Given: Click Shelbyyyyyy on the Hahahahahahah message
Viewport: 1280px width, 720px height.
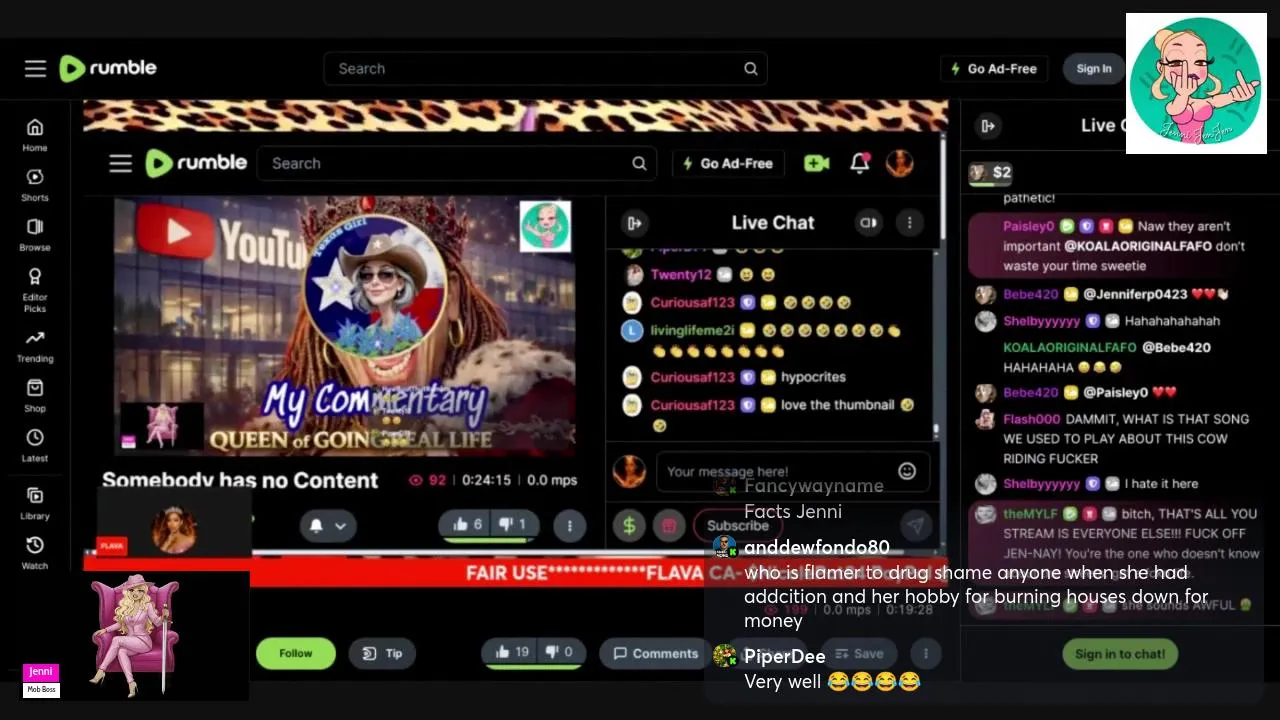Looking at the screenshot, I should pyautogui.click(x=1042, y=321).
